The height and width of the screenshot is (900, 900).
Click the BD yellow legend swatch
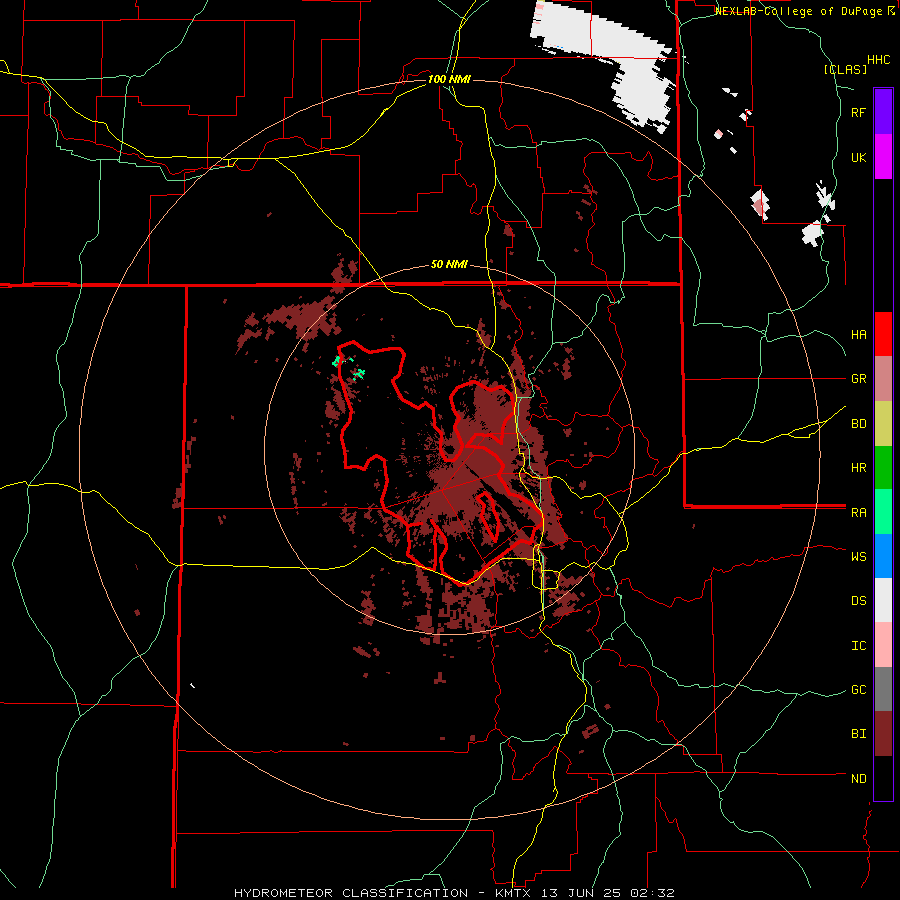883,424
